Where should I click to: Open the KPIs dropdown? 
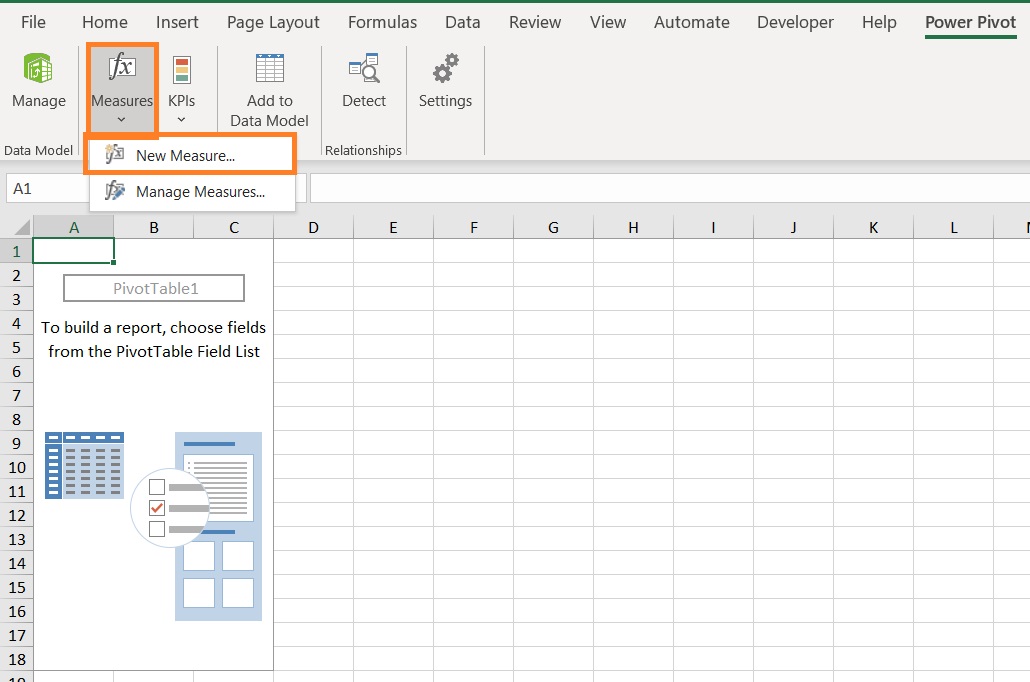[181, 89]
